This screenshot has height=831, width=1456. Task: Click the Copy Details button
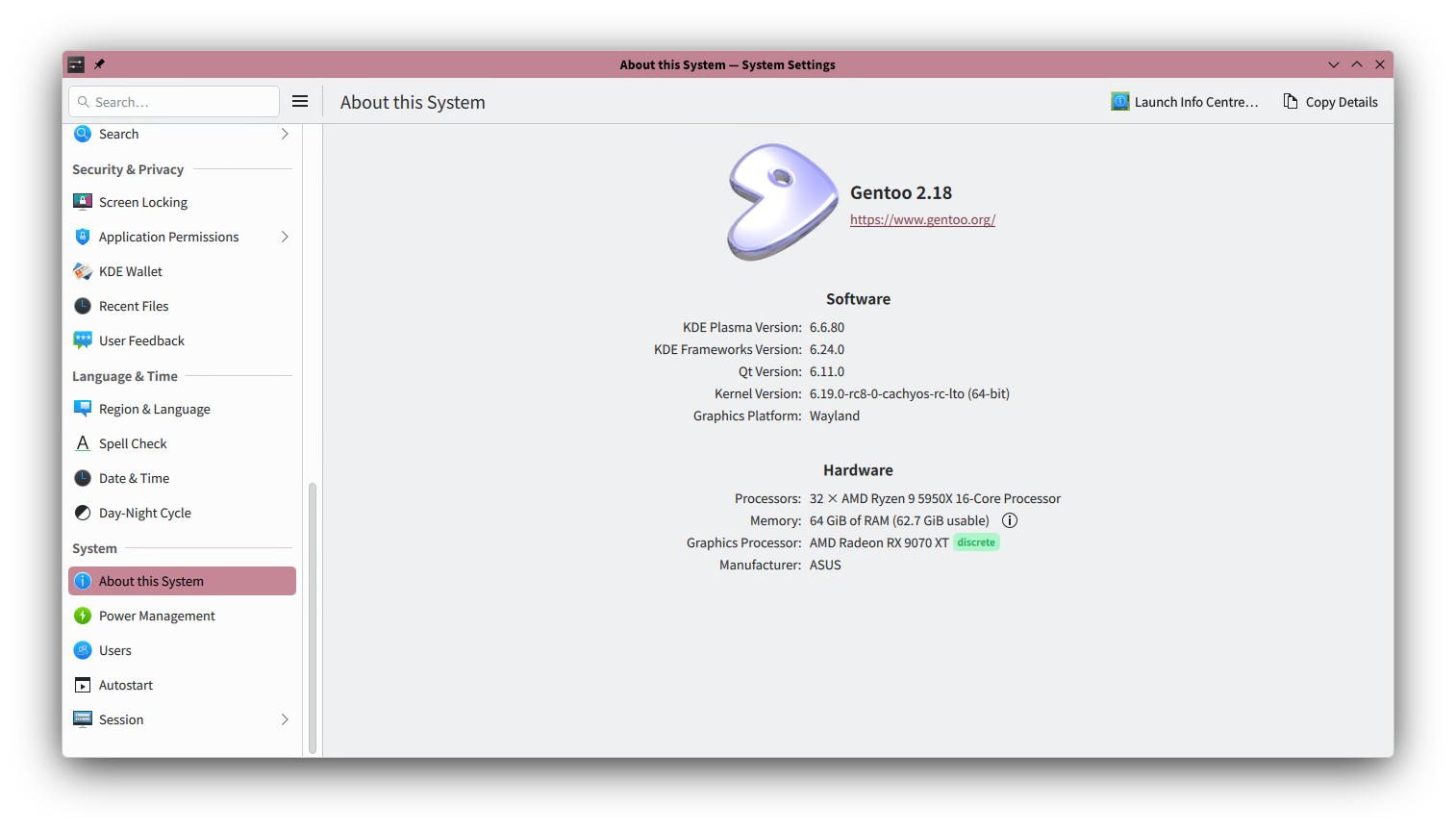[1330, 101]
